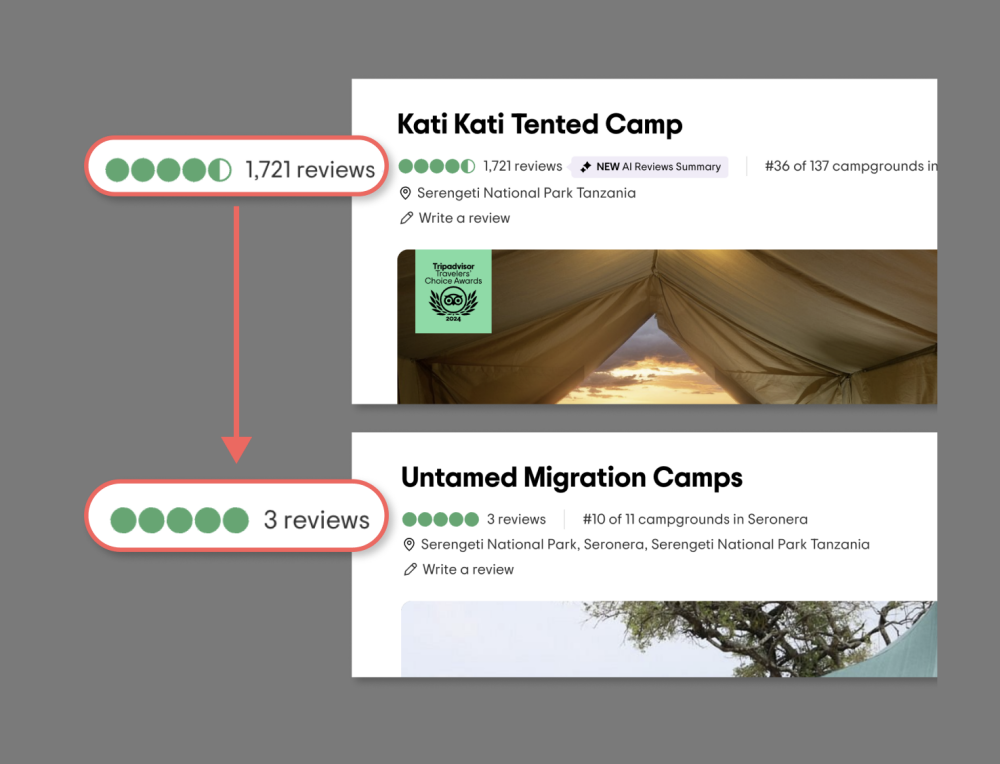Select Write a review for Untamed Migration Camps
Image resolution: width=1000 pixels, height=764 pixels.
(x=468, y=569)
